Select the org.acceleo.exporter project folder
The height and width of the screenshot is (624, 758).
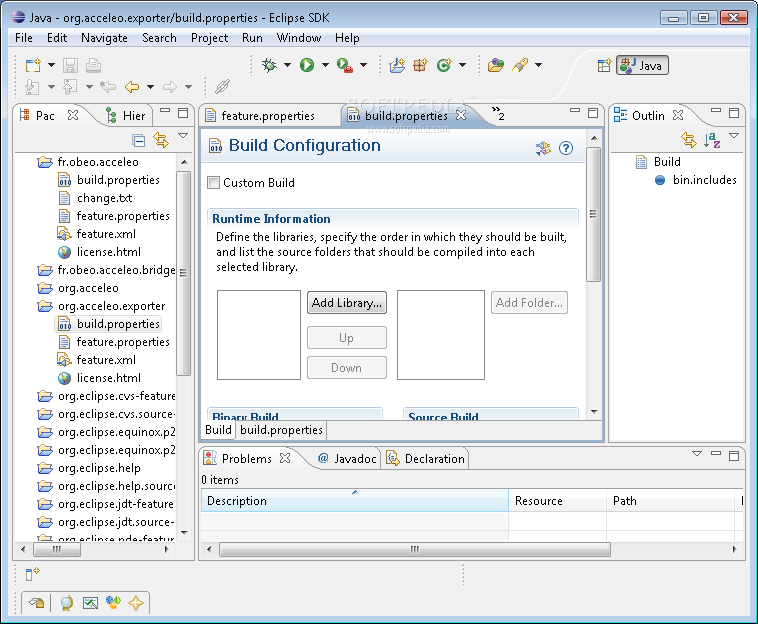[102, 306]
